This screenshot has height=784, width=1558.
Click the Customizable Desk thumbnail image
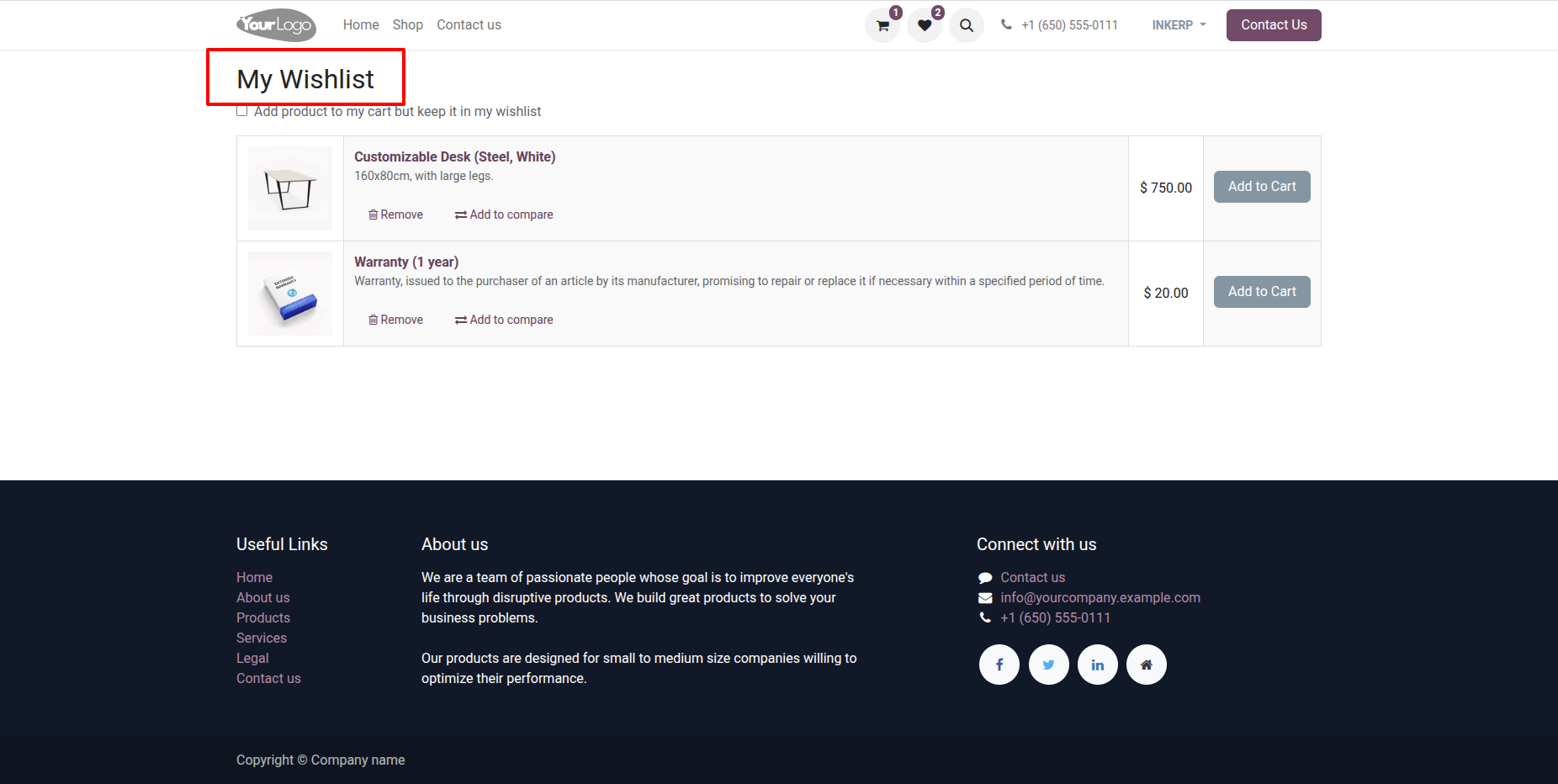[290, 188]
